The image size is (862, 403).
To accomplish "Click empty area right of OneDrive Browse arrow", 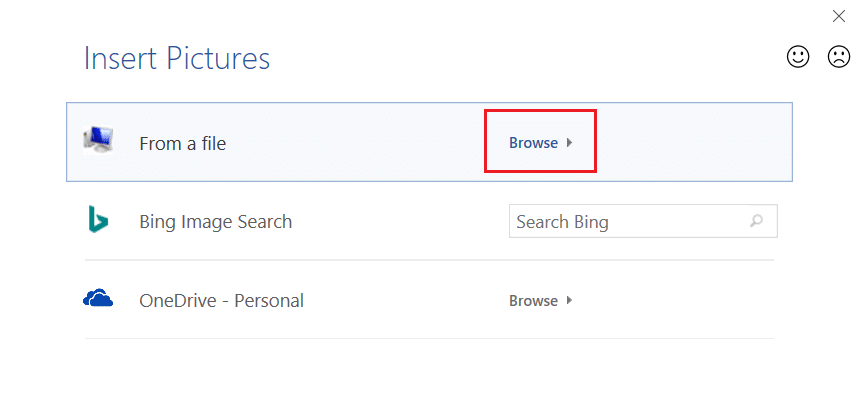I will tap(673, 300).
